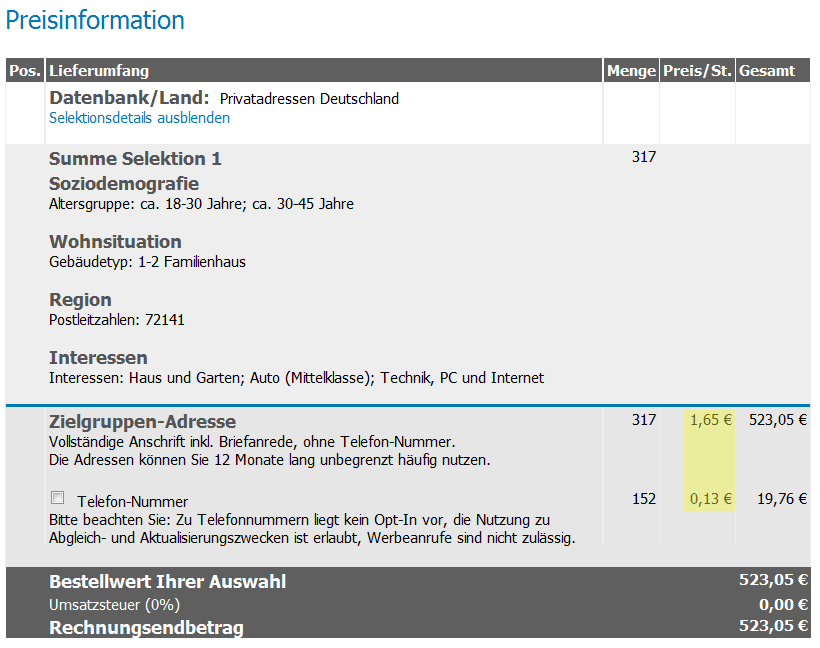Click the highlighted 1,65 € unit price
This screenshot has width=820, height=648.
(709, 420)
